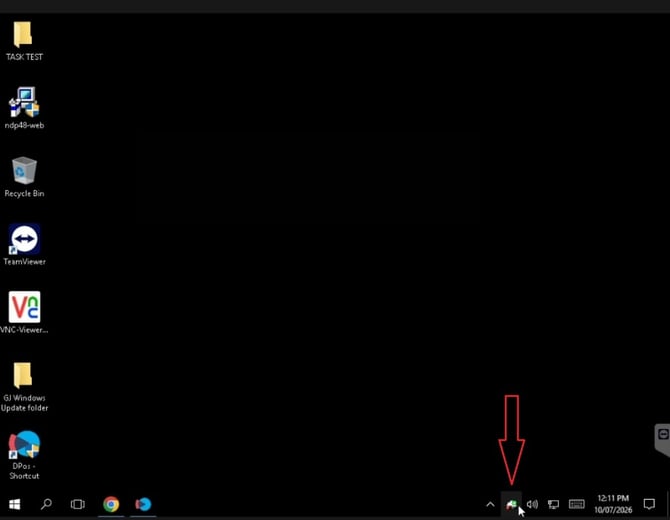Screen dimensions: 670x520
Task: Open the clock showing 12:11 PM
Action: coord(613,504)
